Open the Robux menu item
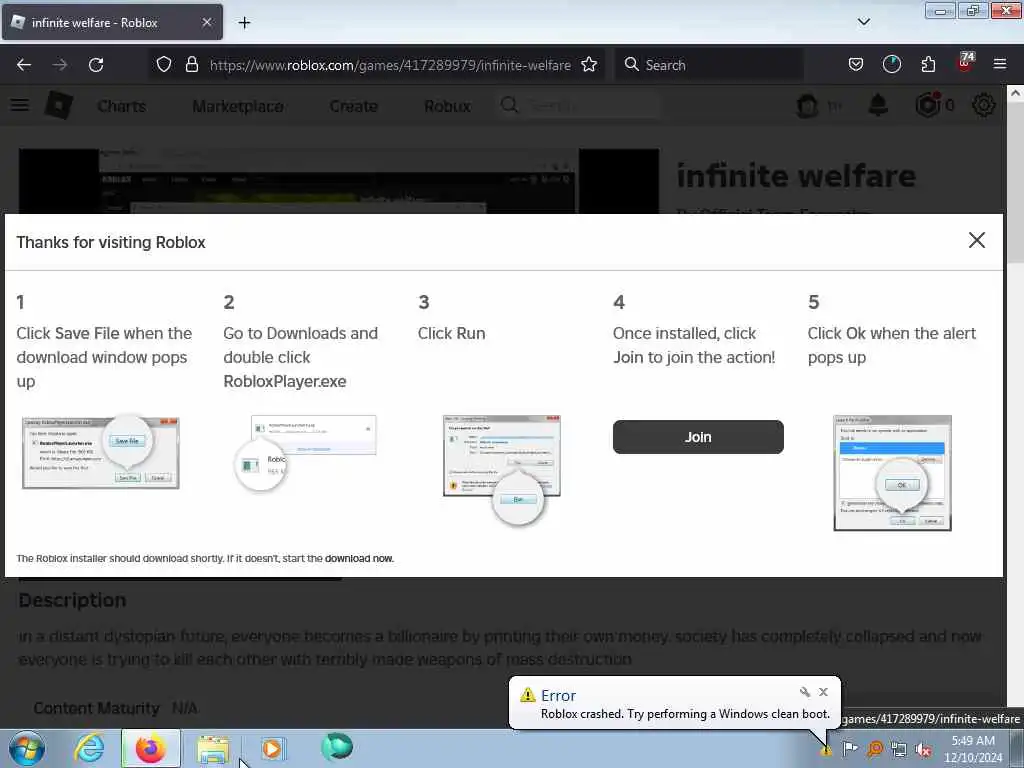The width and height of the screenshot is (1024, 768). [x=447, y=106]
